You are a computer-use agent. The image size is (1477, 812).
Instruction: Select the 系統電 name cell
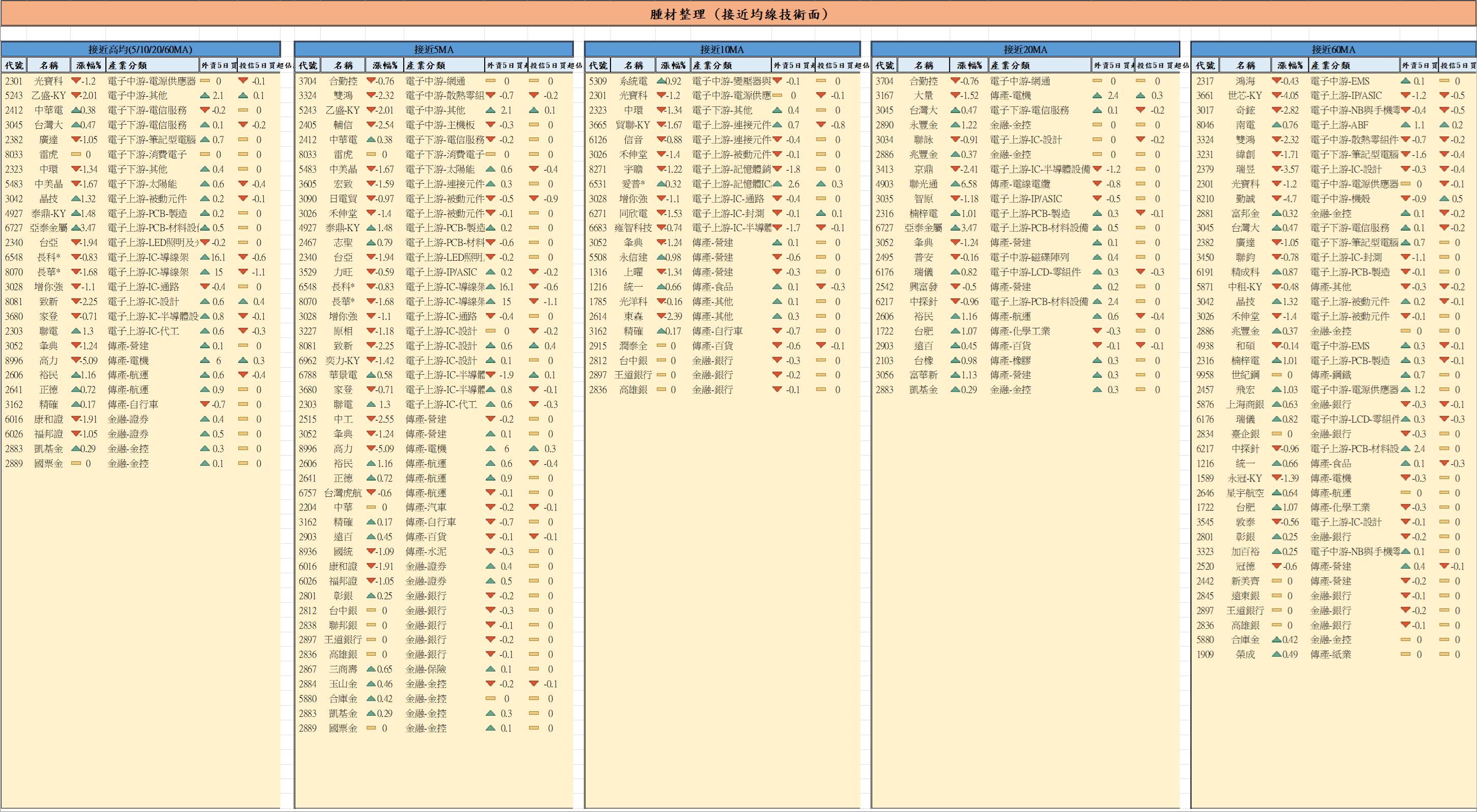633,81
